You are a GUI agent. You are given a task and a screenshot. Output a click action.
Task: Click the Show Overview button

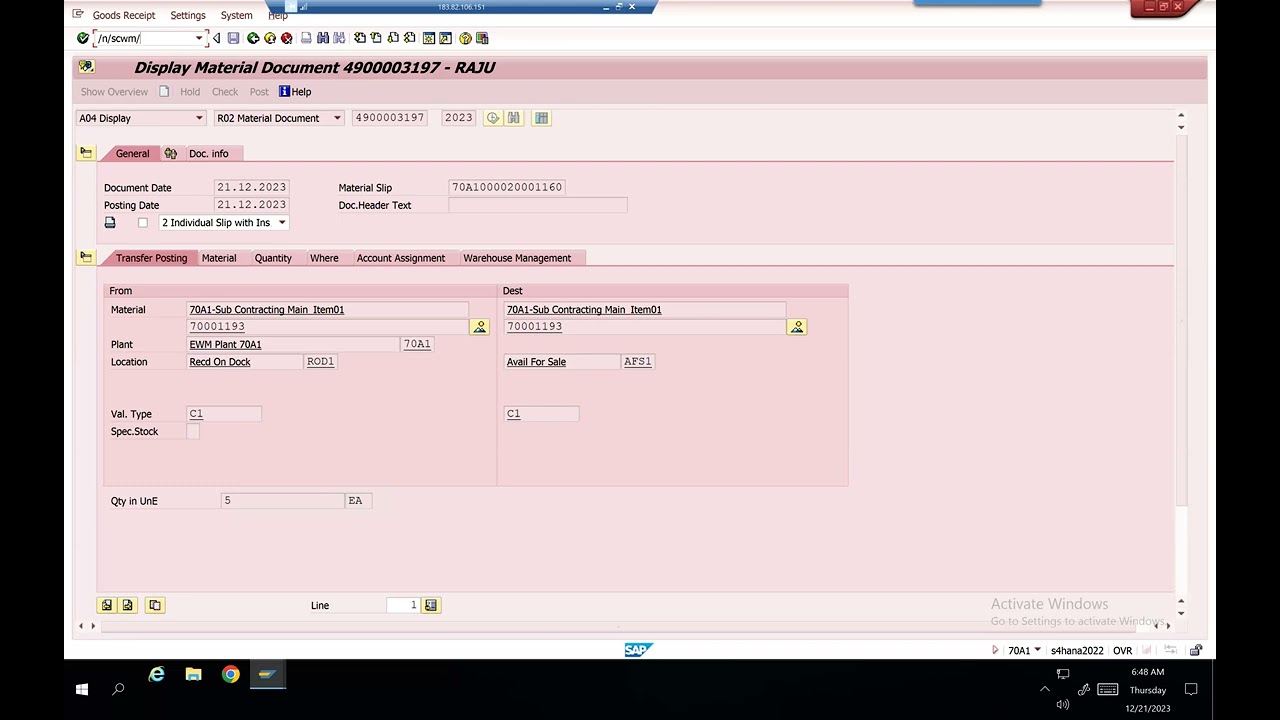pyautogui.click(x=114, y=92)
